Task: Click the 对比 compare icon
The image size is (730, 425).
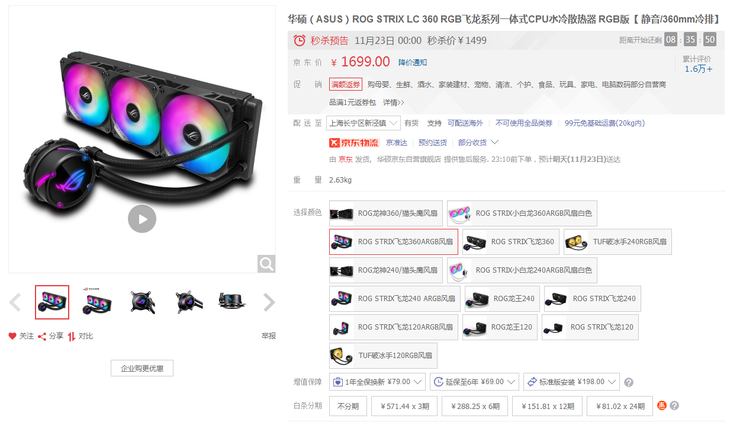Action: tap(72, 336)
